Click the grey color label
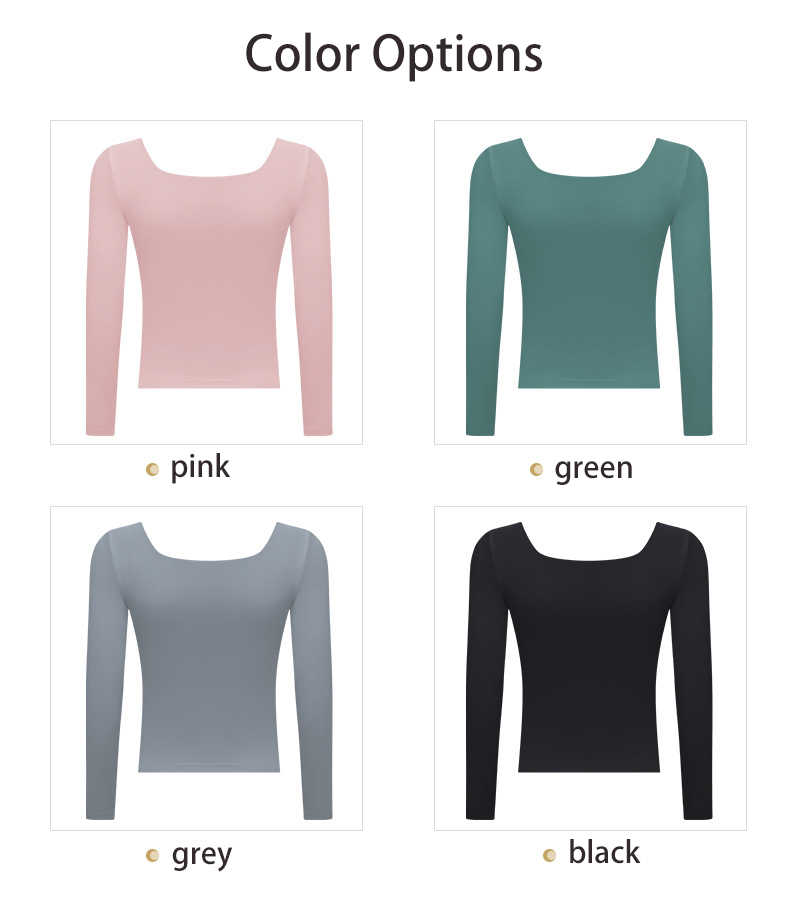Screen dimensions: 790x907 click(x=202, y=855)
